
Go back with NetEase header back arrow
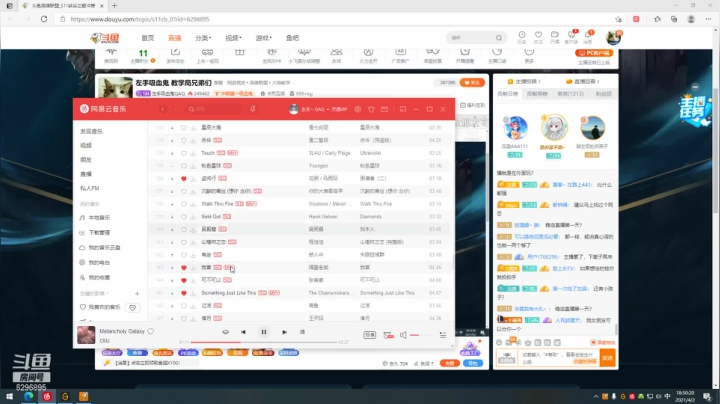point(163,109)
